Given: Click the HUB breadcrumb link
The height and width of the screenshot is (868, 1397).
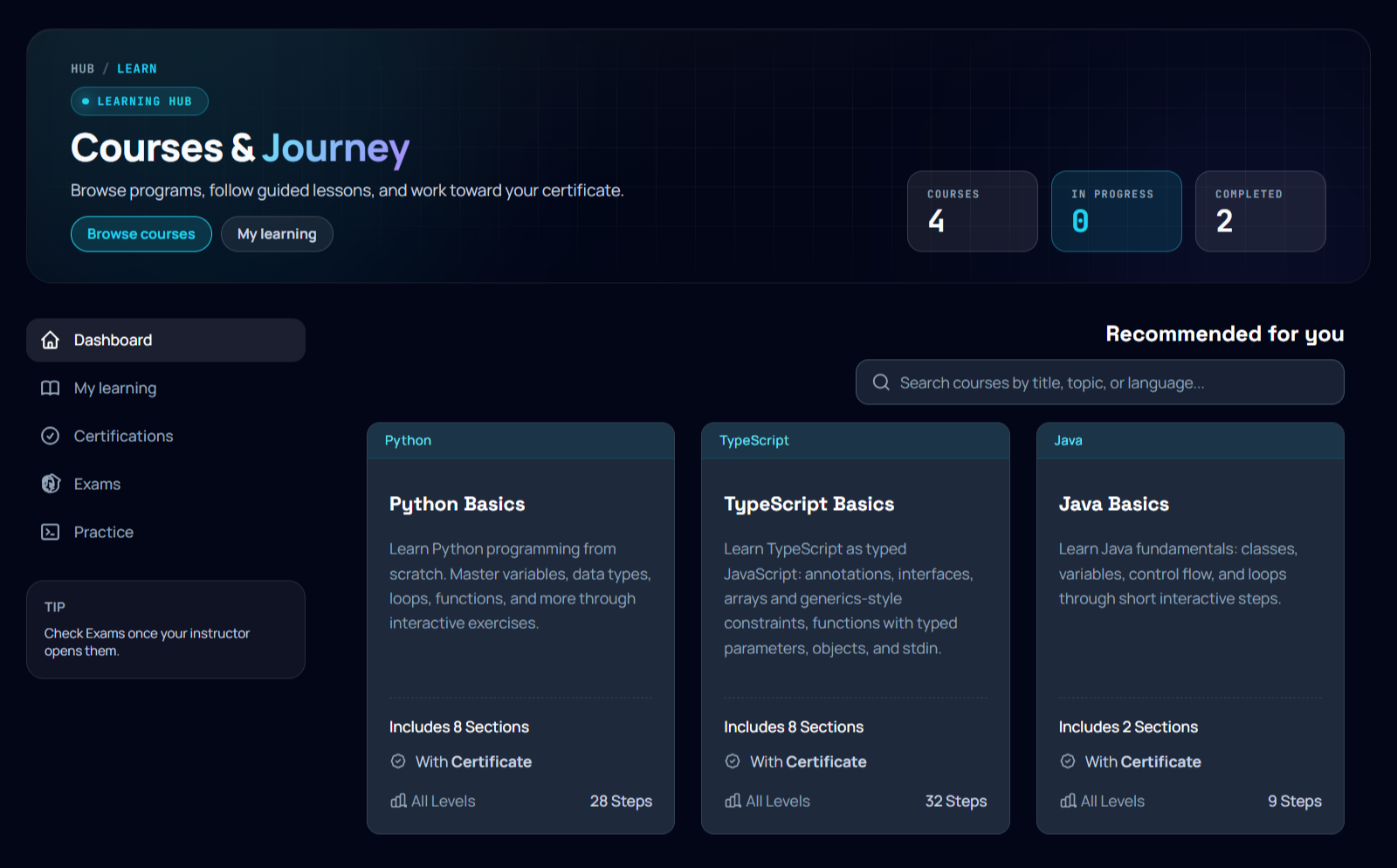Looking at the screenshot, I should [x=83, y=69].
